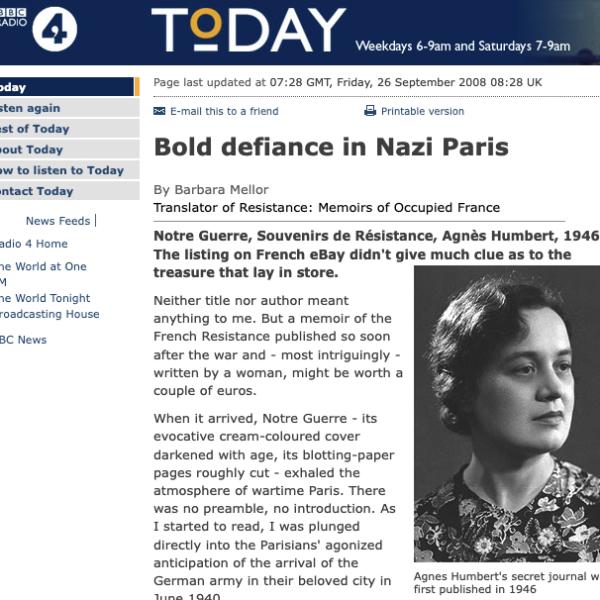Image resolution: width=600 pixels, height=600 pixels.
Task: Click the byline By Barbara Mellor
Action: click(211, 190)
